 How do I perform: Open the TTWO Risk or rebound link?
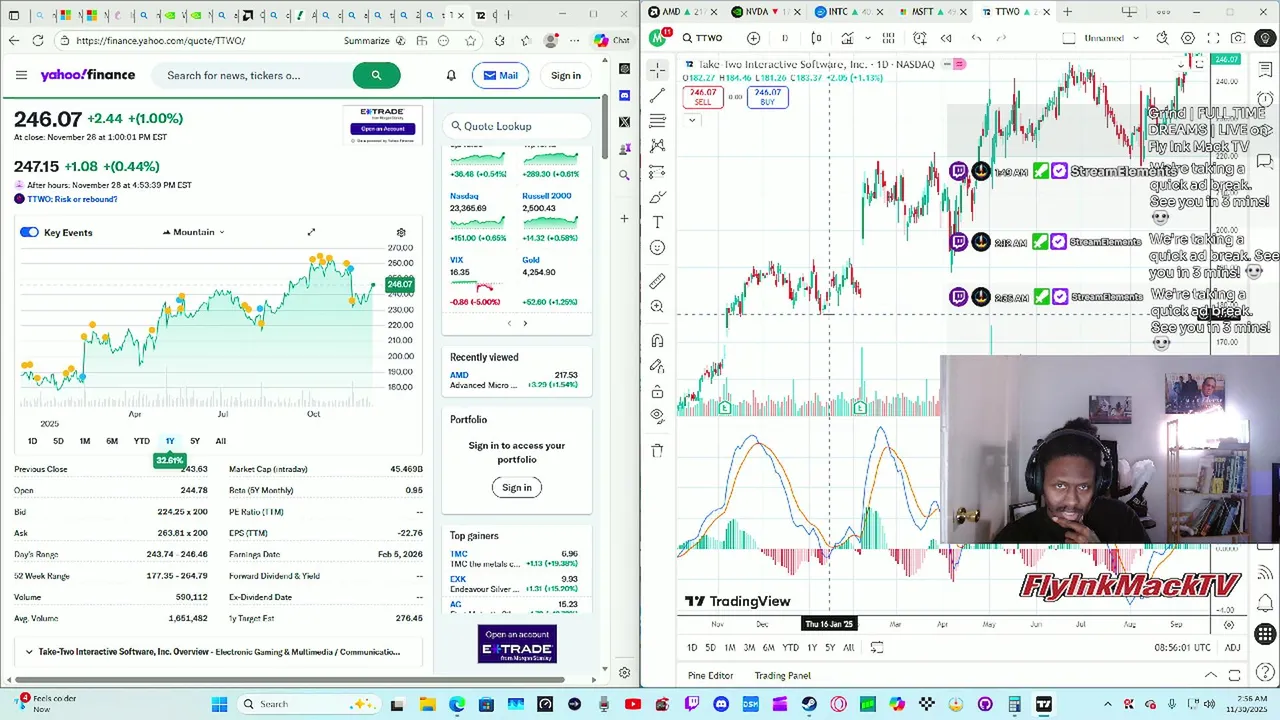72,199
